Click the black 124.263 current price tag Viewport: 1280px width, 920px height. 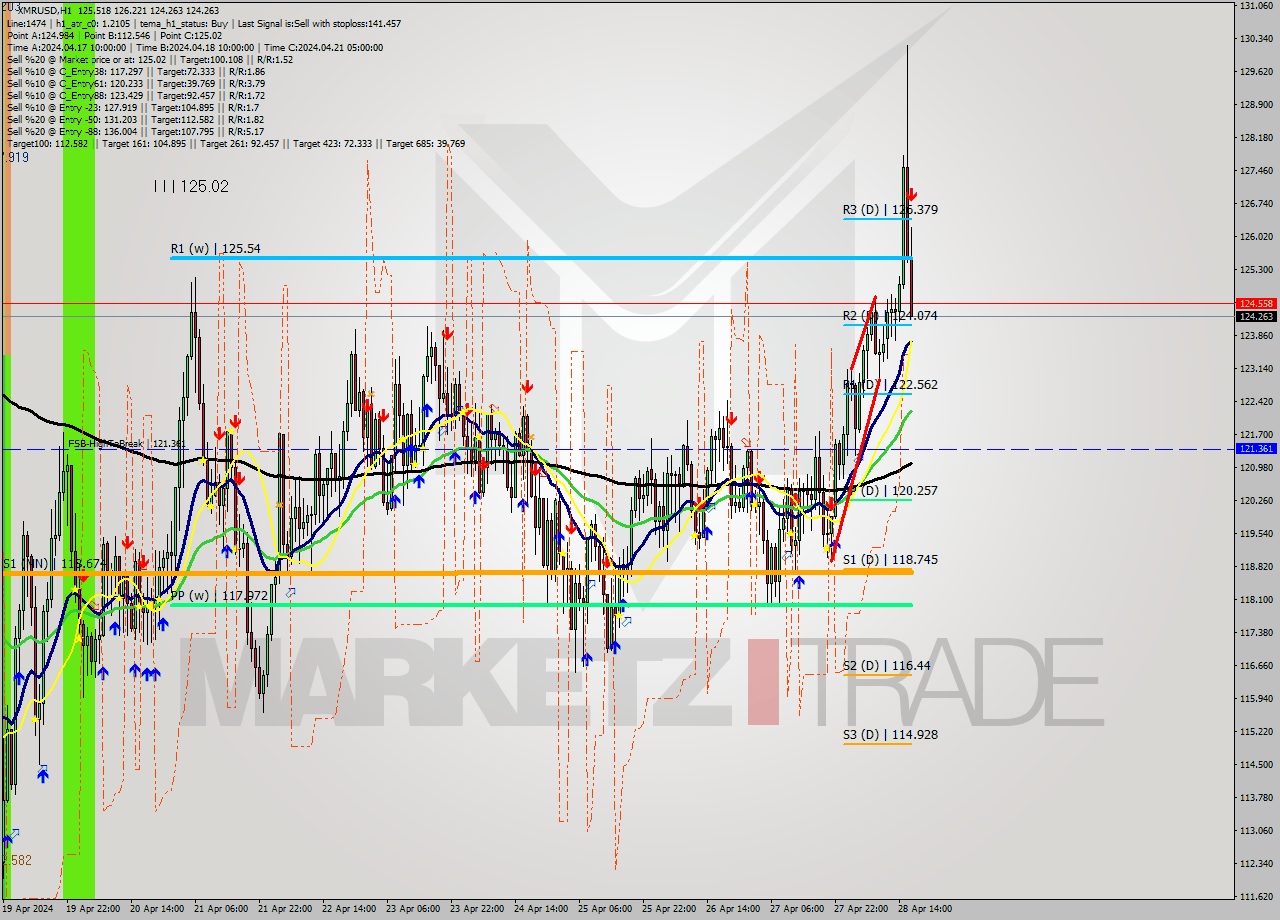point(1256,316)
